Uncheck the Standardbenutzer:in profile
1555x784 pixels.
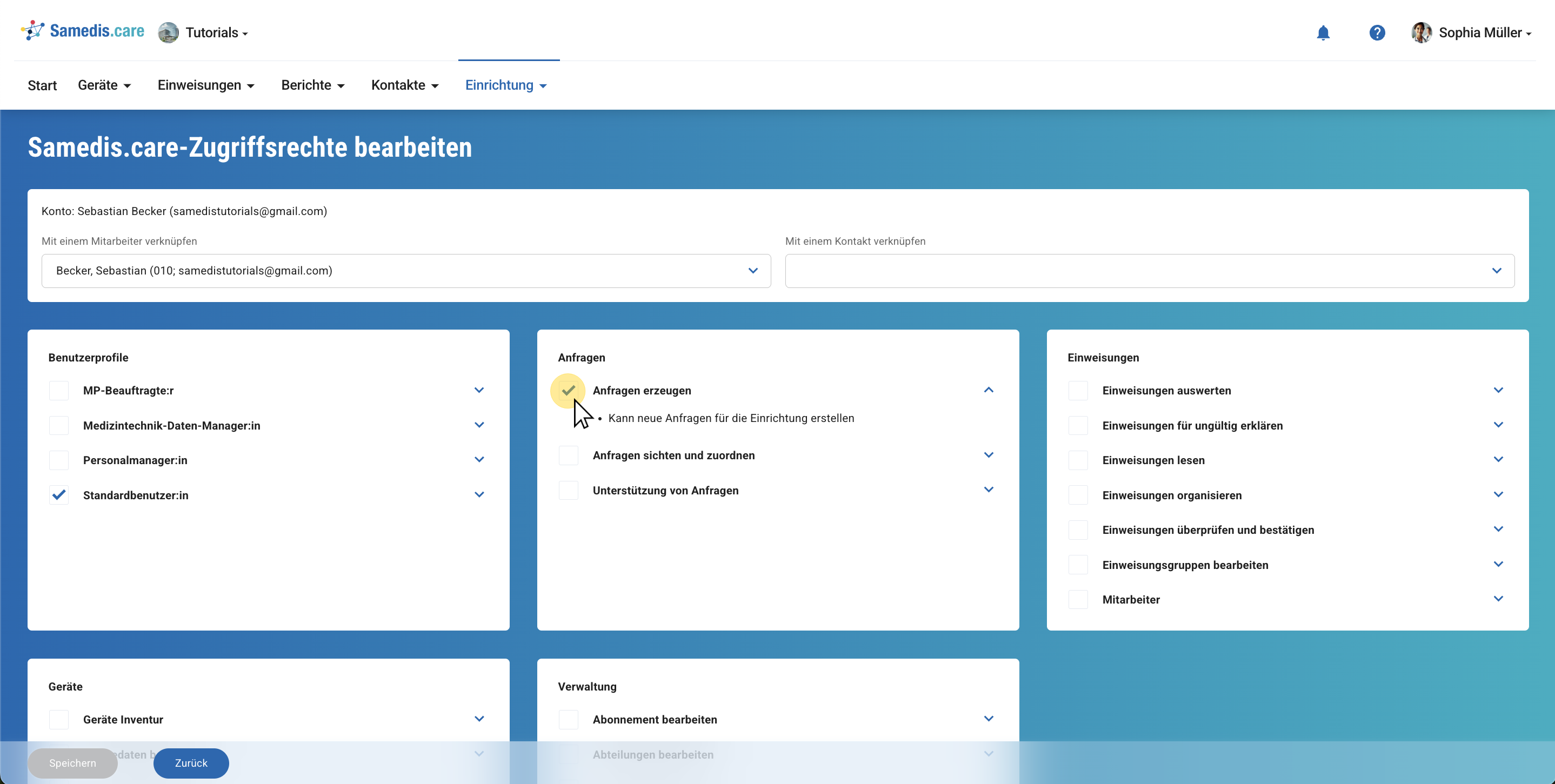point(58,495)
